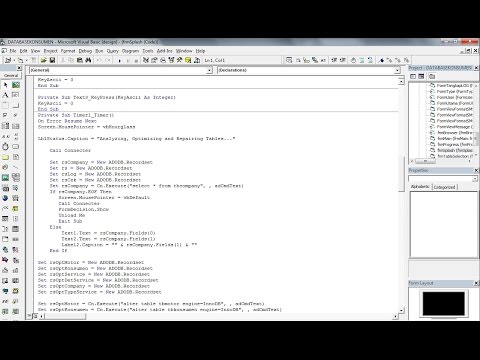480x360 pixels.
Task: Click the code window horizontal scrollbar
Action: [219, 316]
